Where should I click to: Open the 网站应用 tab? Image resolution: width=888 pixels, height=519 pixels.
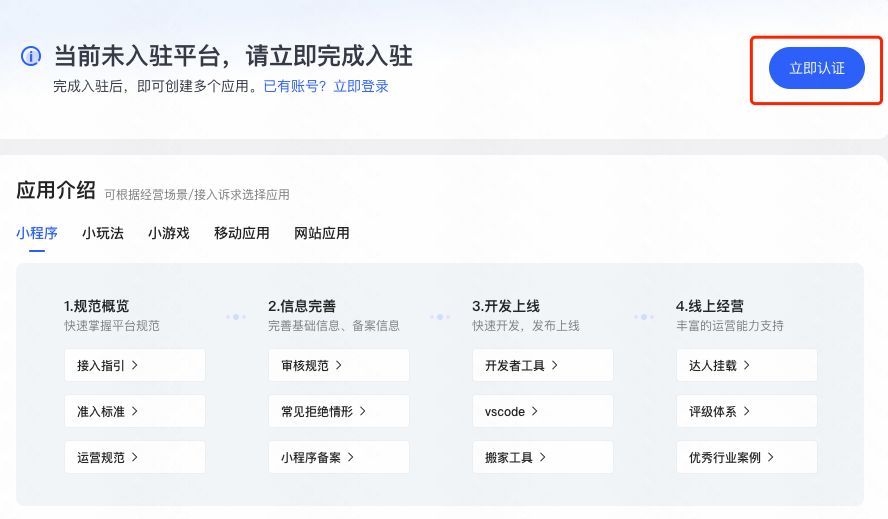point(322,233)
